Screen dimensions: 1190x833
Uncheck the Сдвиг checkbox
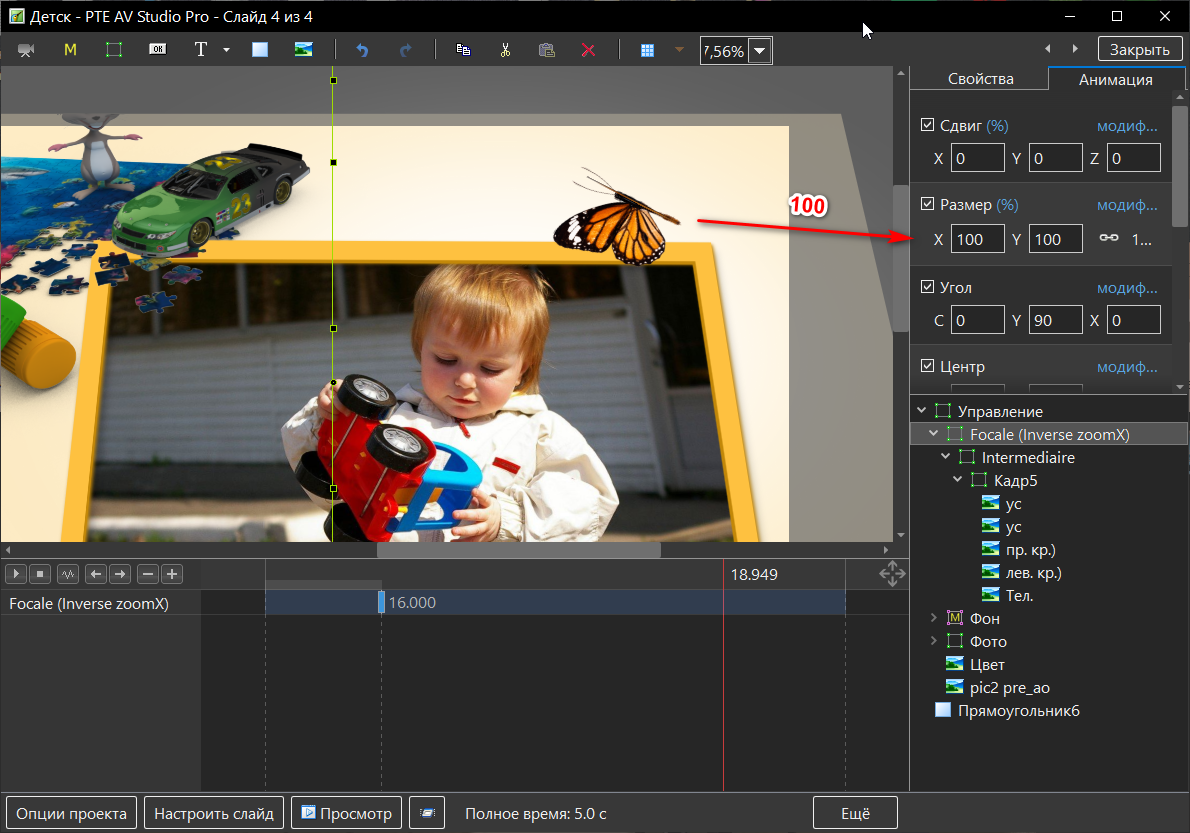coord(927,125)
